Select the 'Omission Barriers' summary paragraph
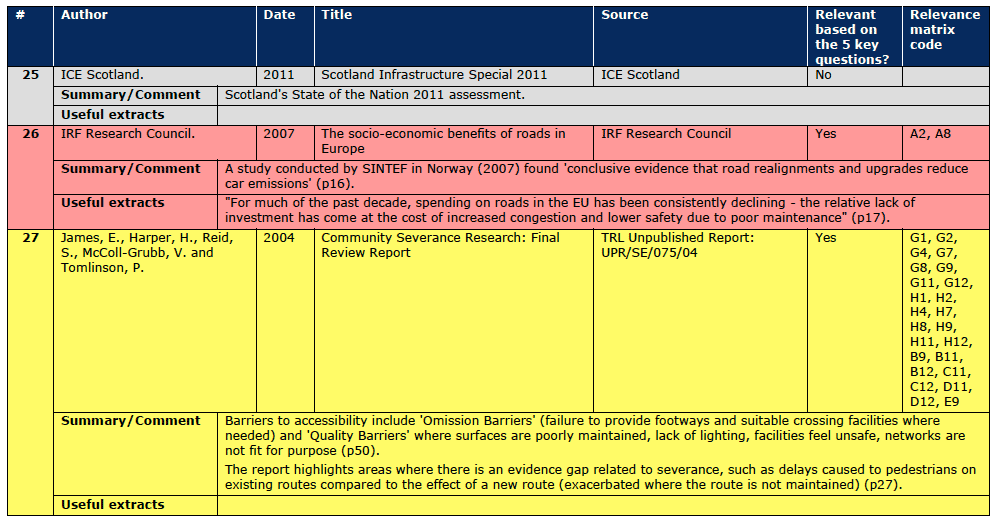997x523 pixels. point(595,436)
